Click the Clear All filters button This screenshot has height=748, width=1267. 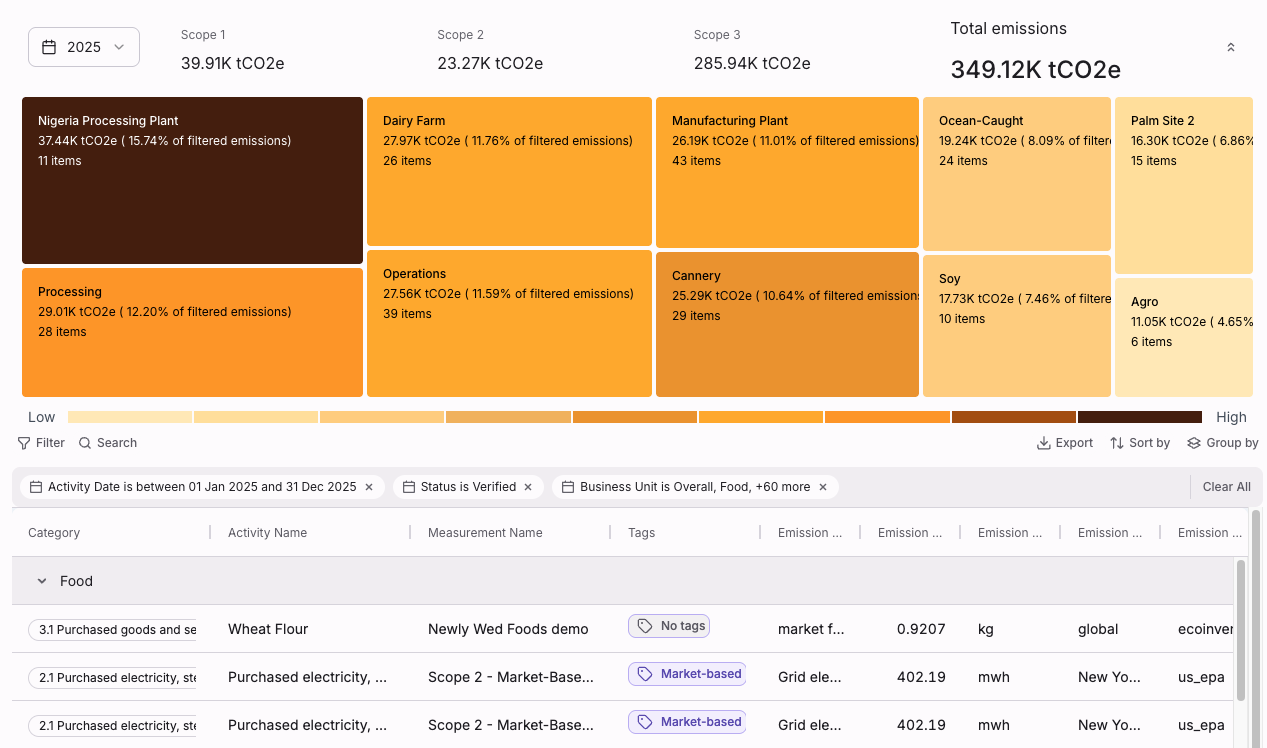click(x=1226, y=487)
